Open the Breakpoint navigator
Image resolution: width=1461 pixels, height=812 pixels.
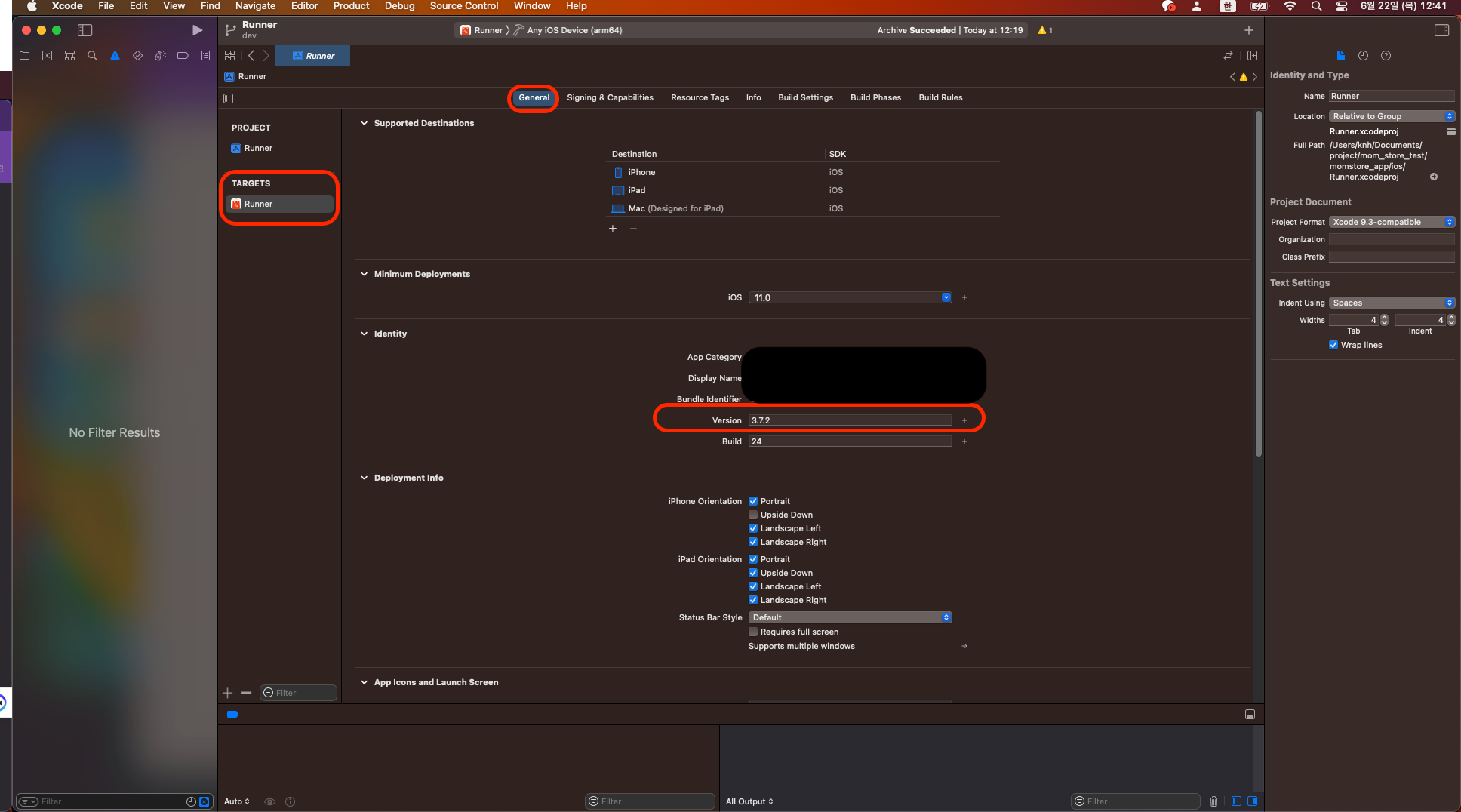(183, 55)
